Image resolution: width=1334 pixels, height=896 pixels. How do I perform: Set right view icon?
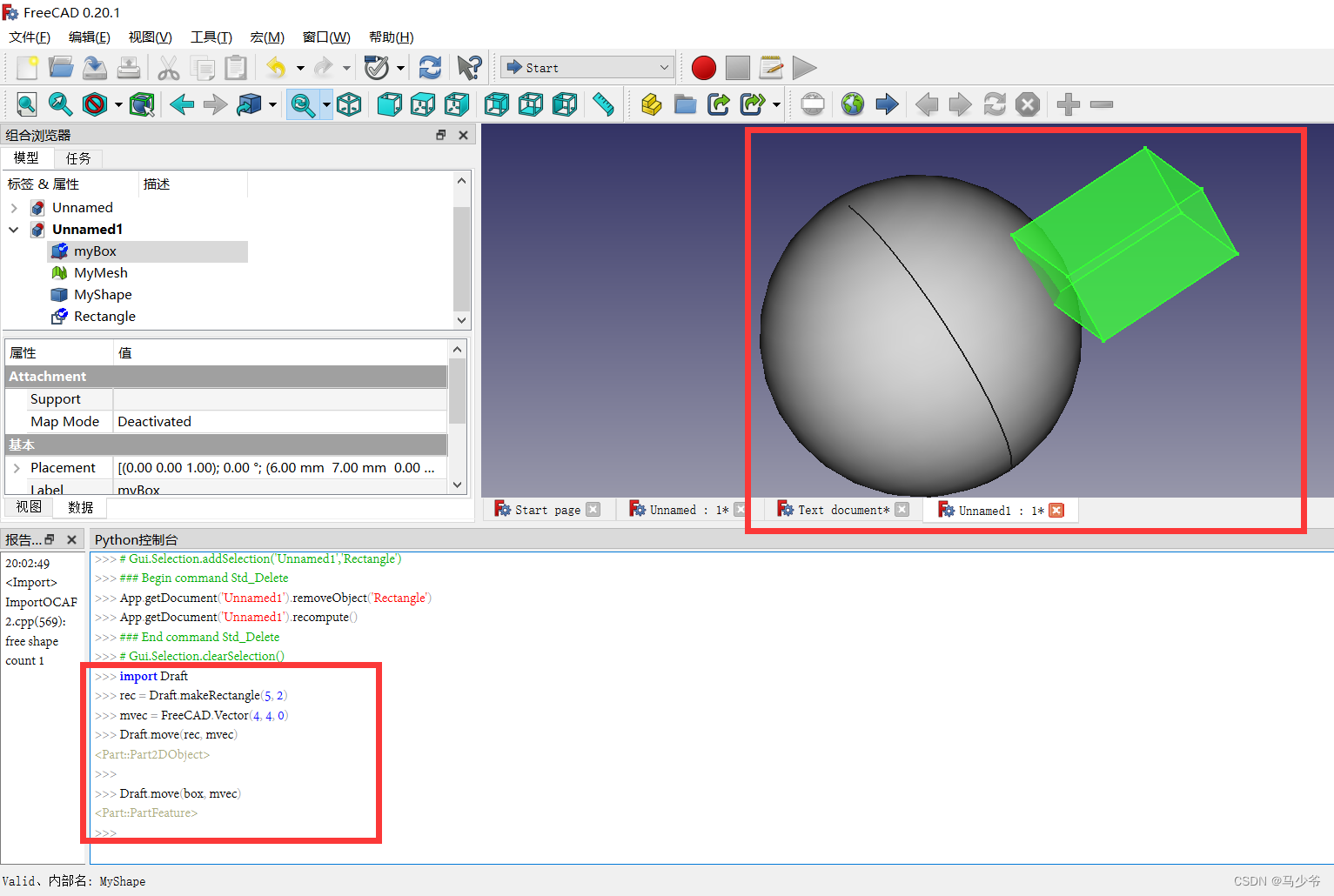tap(457, 104)
